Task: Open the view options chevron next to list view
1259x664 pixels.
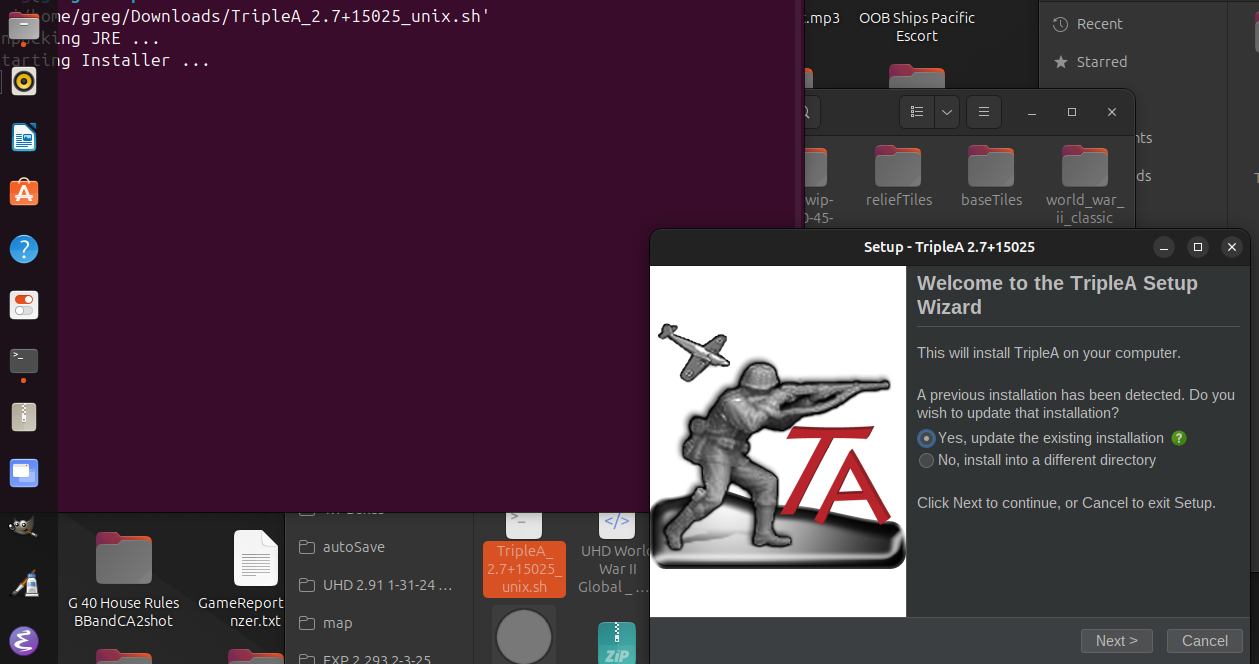Action: pos(946,112)
